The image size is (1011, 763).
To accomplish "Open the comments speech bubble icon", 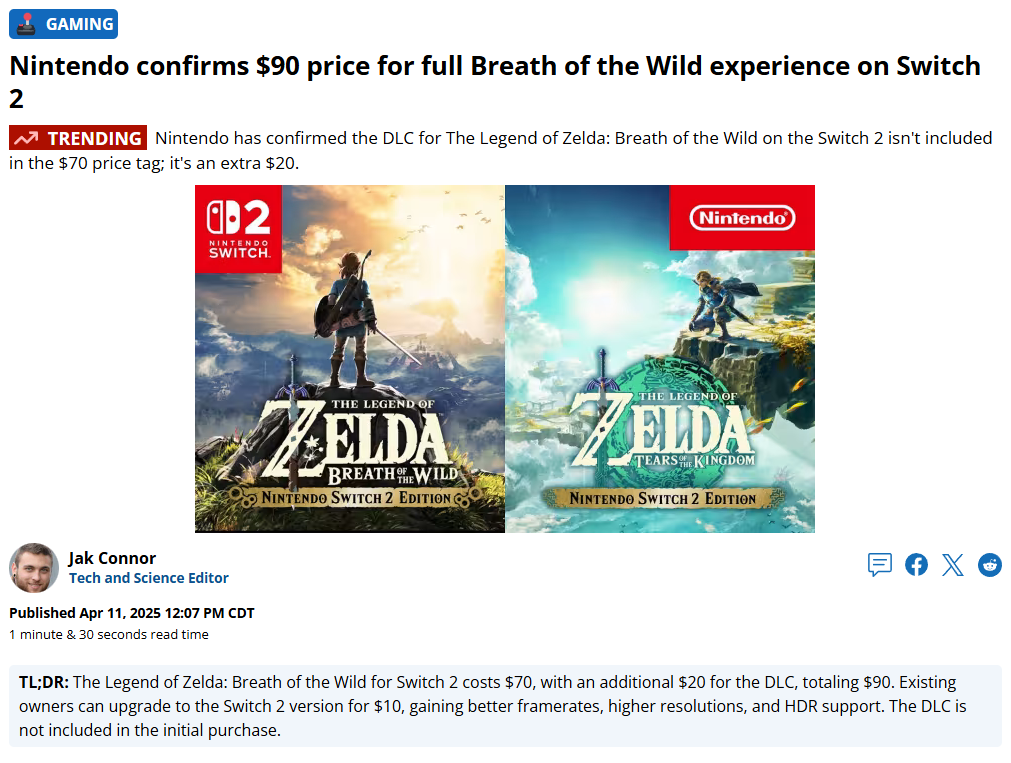I will click(x=879, y=564).
